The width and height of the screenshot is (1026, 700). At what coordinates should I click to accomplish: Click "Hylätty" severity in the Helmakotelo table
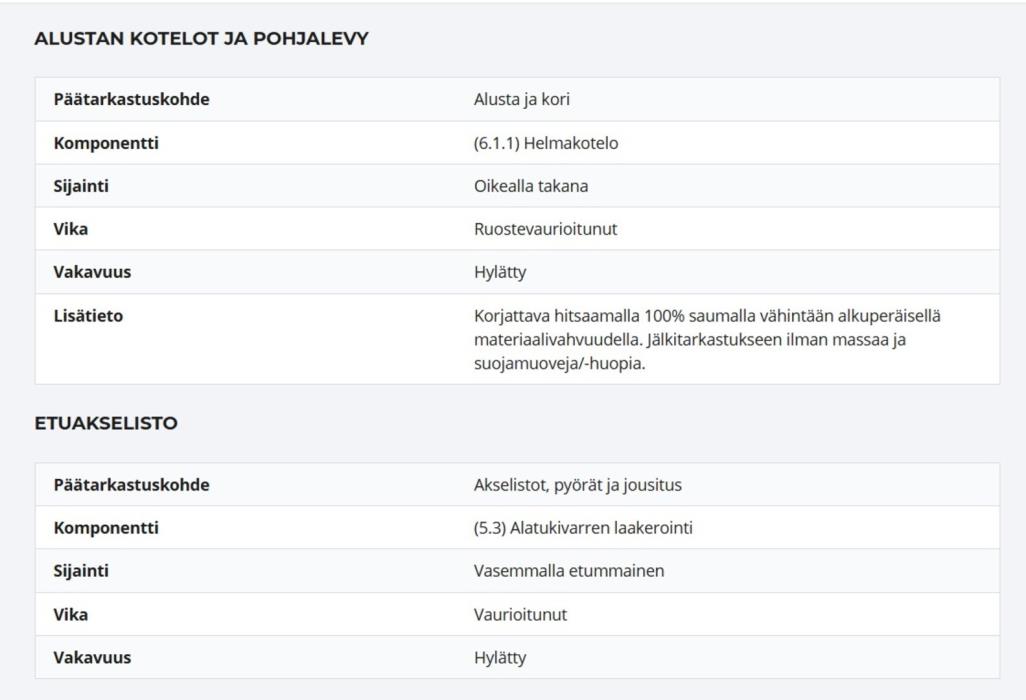[500, 272]
